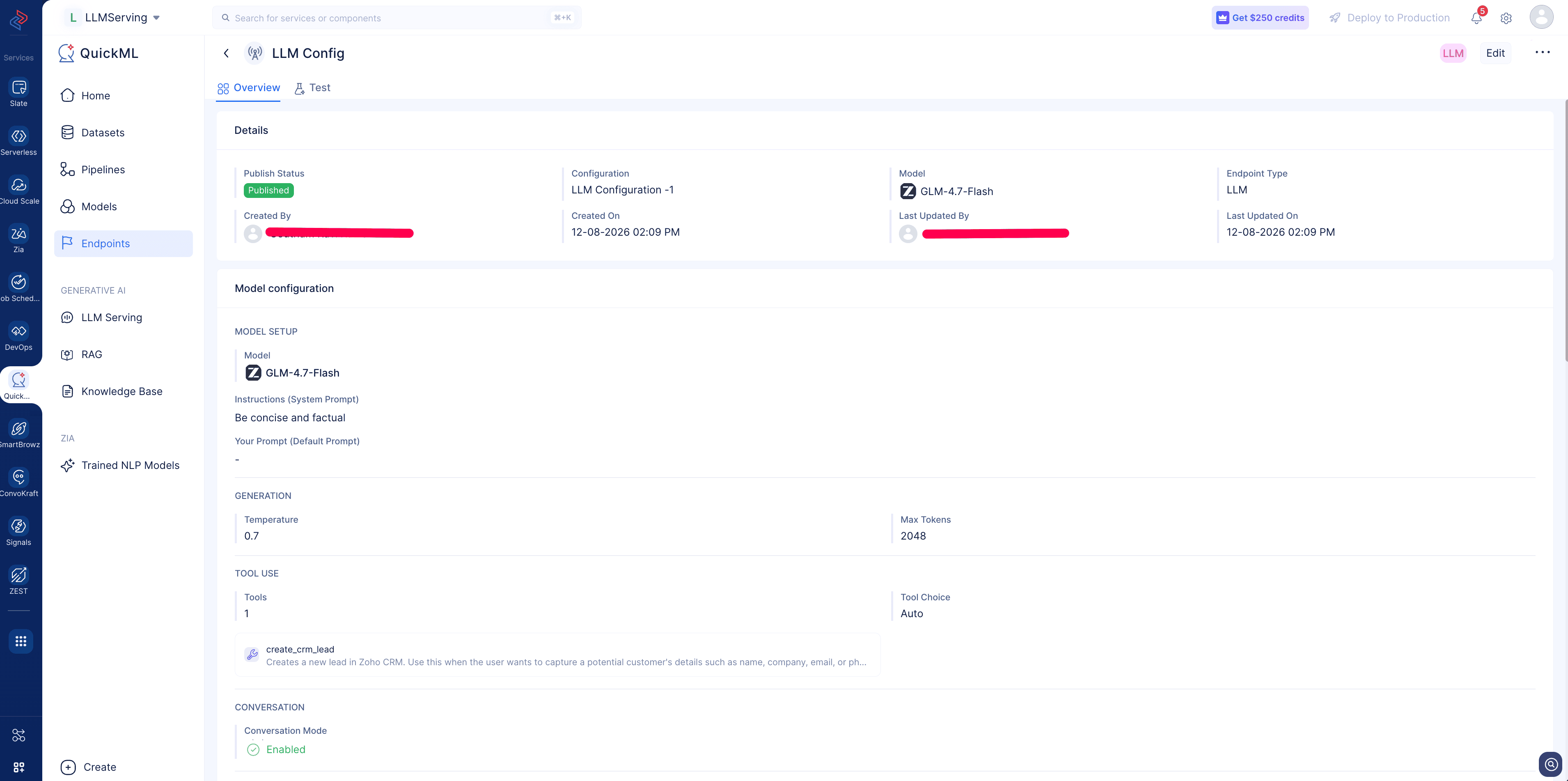Viewport: 1568px width, 781px height.
Task: Focus the search for services field
Action: point(397,18)
